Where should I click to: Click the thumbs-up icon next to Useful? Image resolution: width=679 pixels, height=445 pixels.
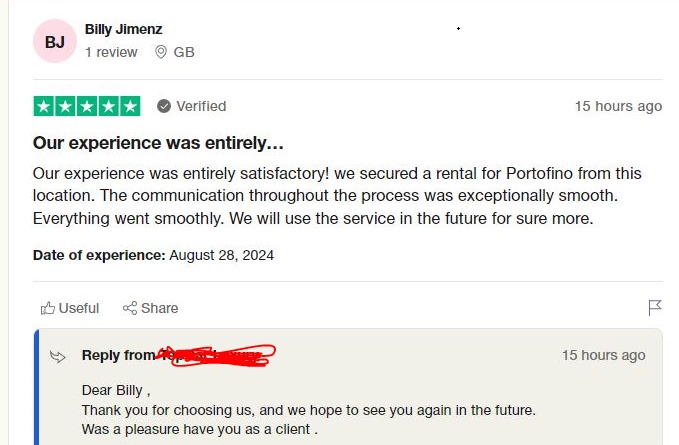[47, 308]
